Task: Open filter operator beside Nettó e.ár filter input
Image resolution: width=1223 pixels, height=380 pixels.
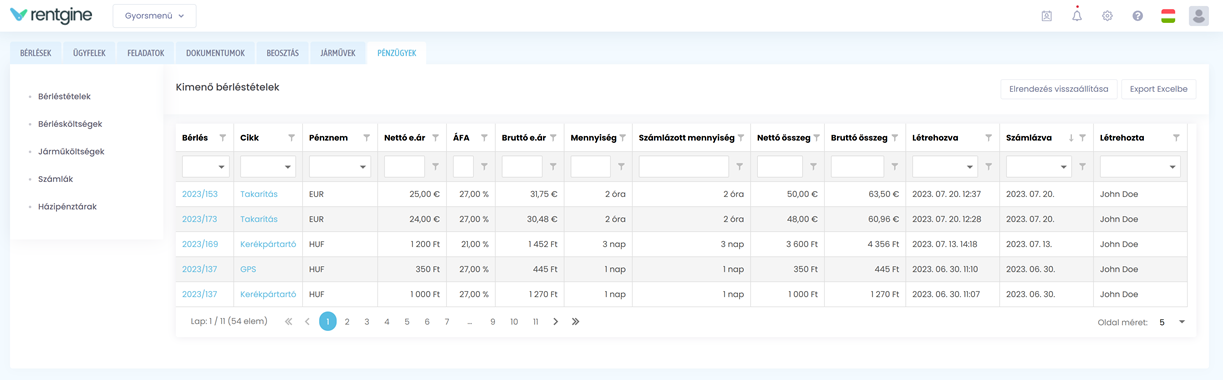Action: tap(436, 167)
